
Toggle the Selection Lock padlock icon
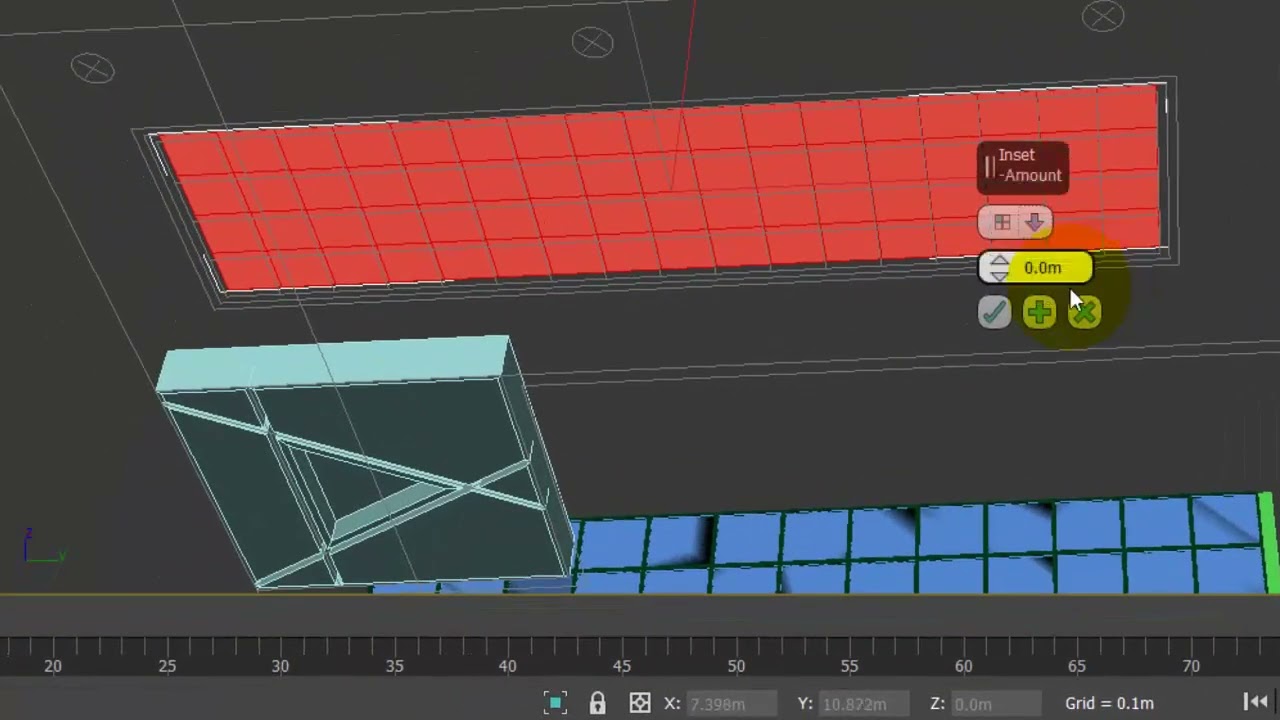(x=597, y=703)
